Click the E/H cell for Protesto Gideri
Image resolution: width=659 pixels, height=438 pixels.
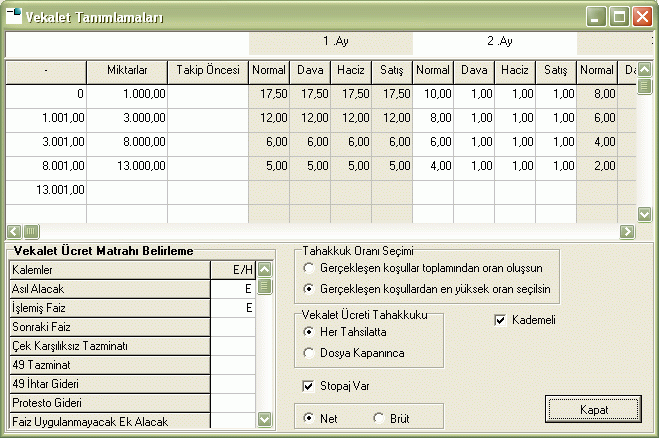pos(233,403)
